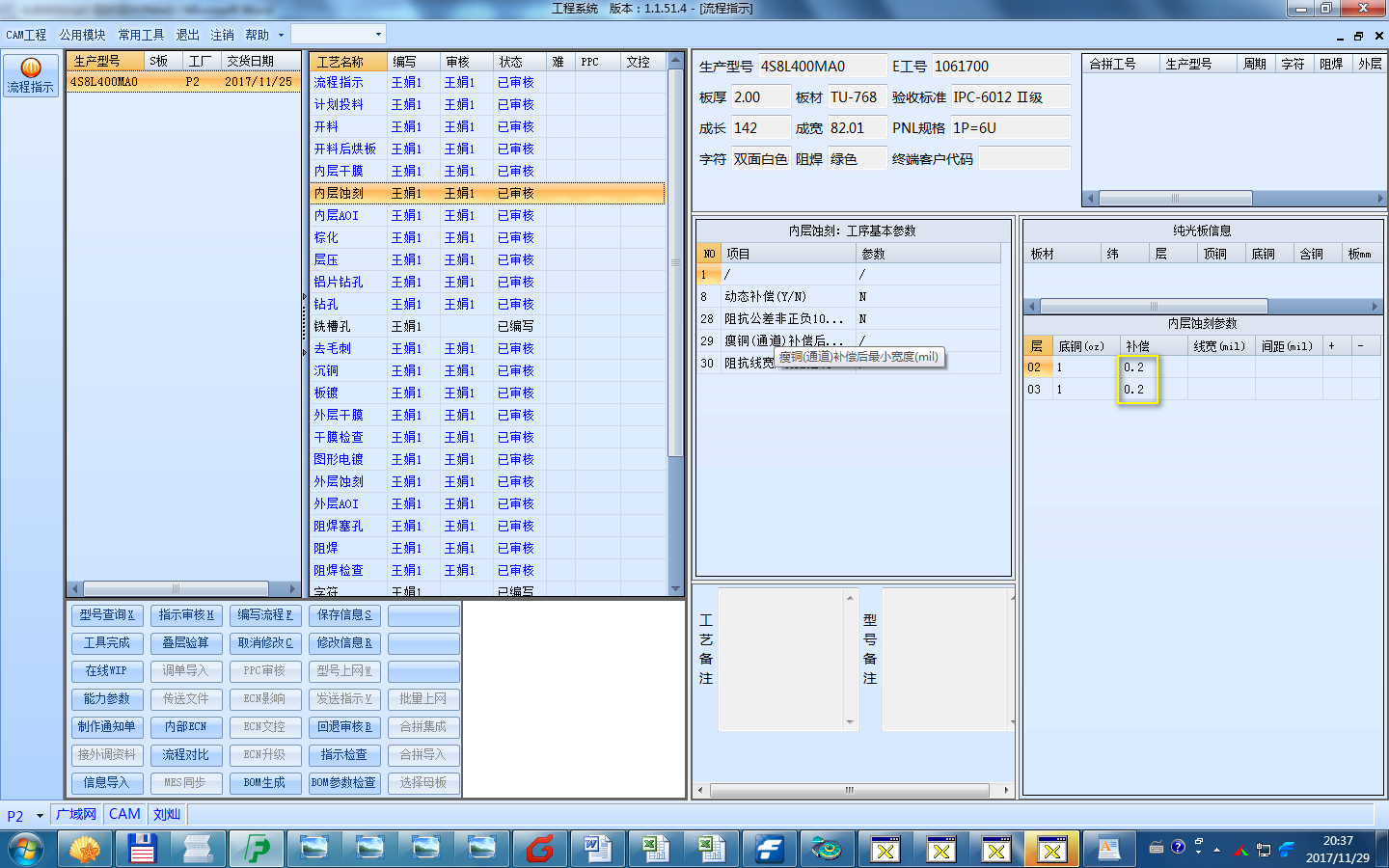Viewport: 1389px width, 868px height.
Task: Open the 帮助 menu
Action: click(257, 35)
